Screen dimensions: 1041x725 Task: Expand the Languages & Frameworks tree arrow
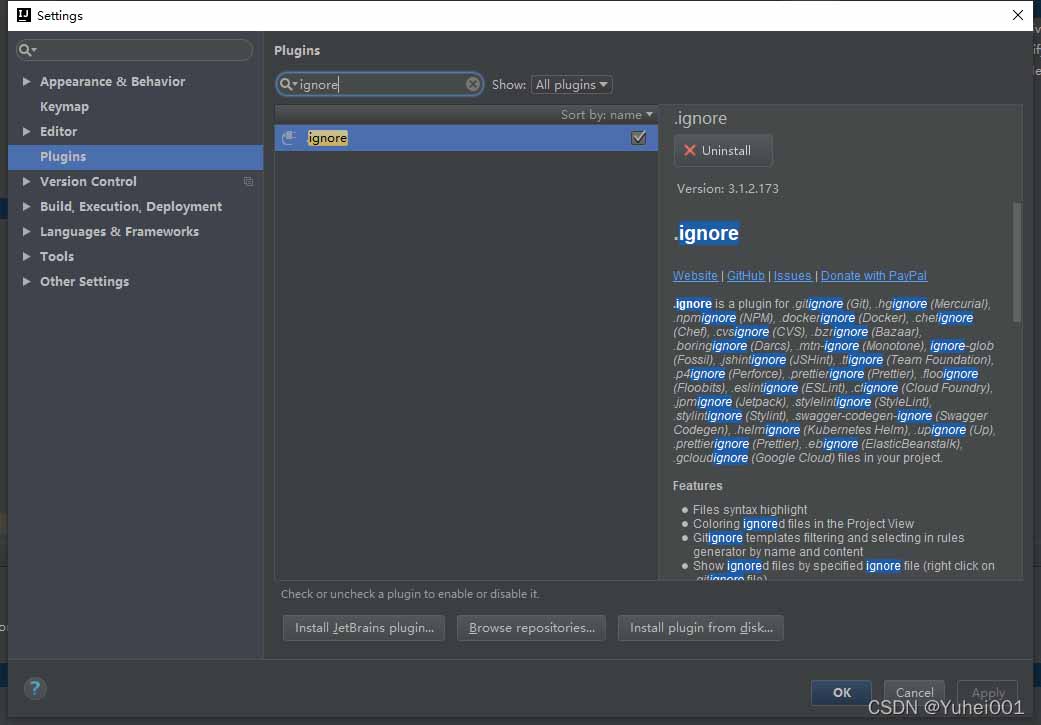coord(27,232)
